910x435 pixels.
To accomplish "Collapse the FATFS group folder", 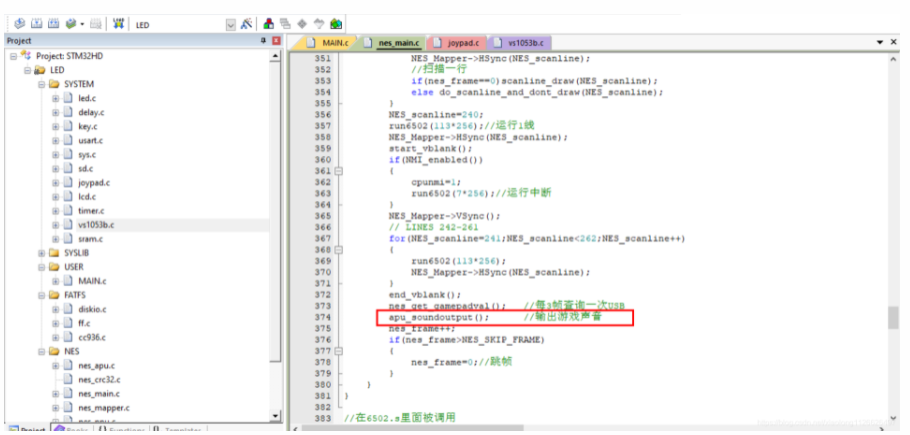I will click(42, 295).
